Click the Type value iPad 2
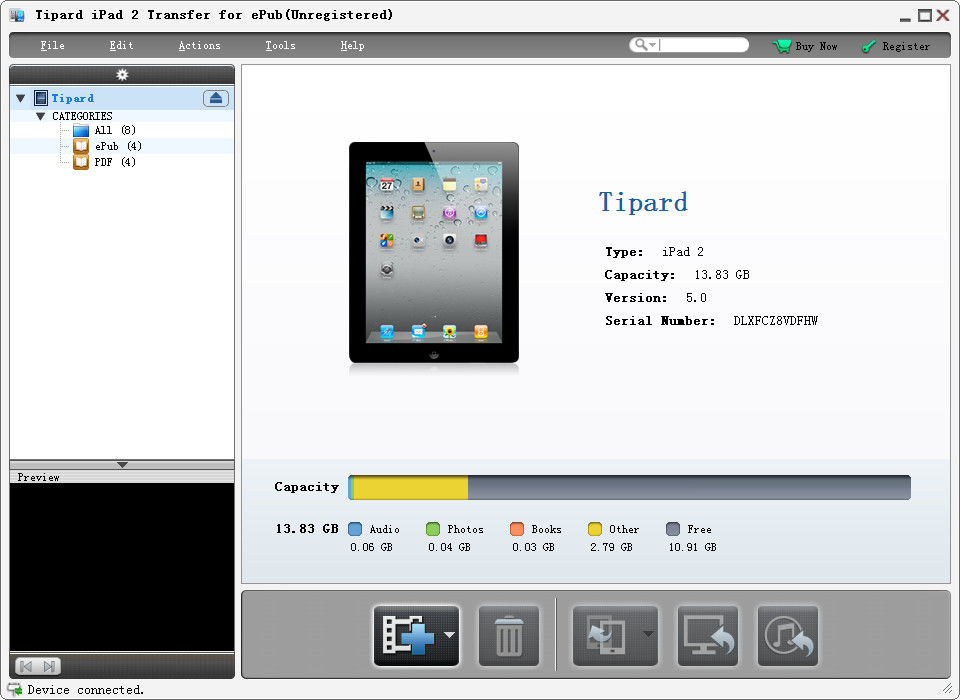The height and width of the screenshot is (700, 960). [683, 252]
